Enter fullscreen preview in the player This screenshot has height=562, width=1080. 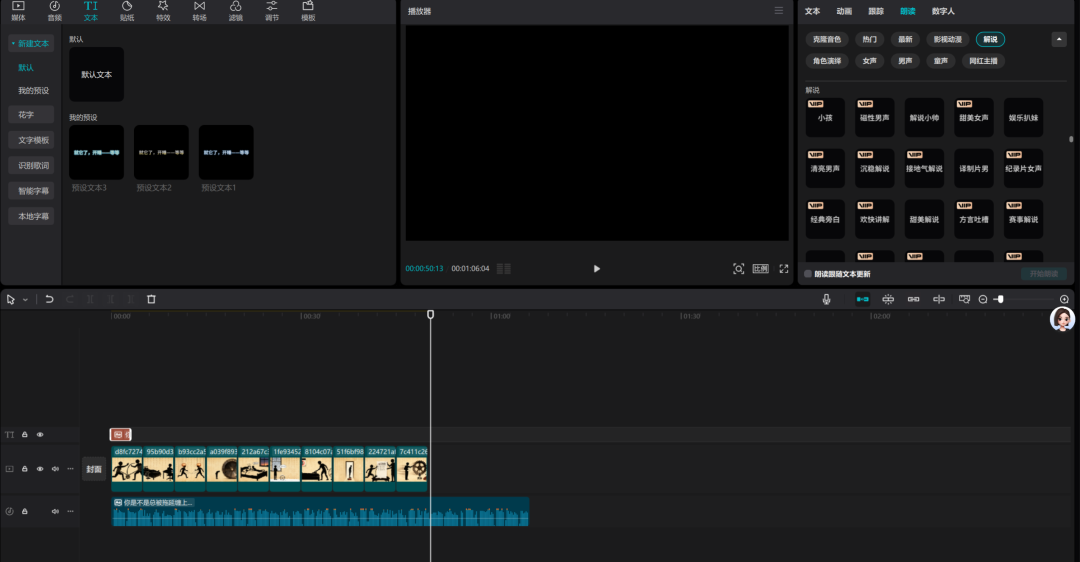pos(783,269)
